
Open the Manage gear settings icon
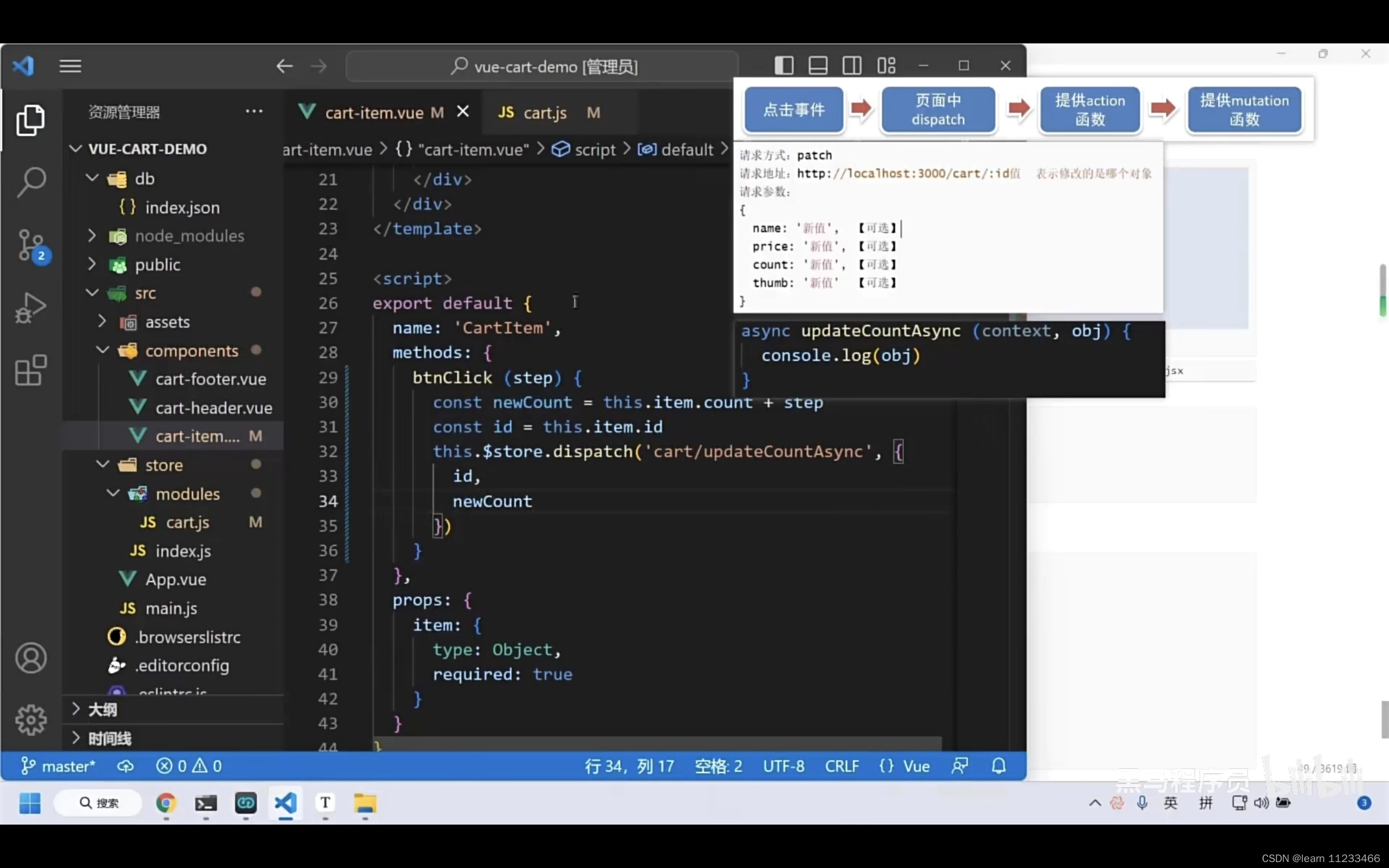[x=31, y=720]
